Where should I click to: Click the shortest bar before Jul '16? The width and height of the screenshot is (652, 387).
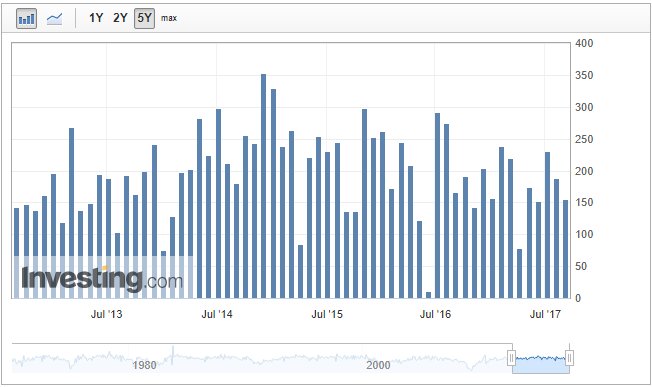tap(428, 295)
